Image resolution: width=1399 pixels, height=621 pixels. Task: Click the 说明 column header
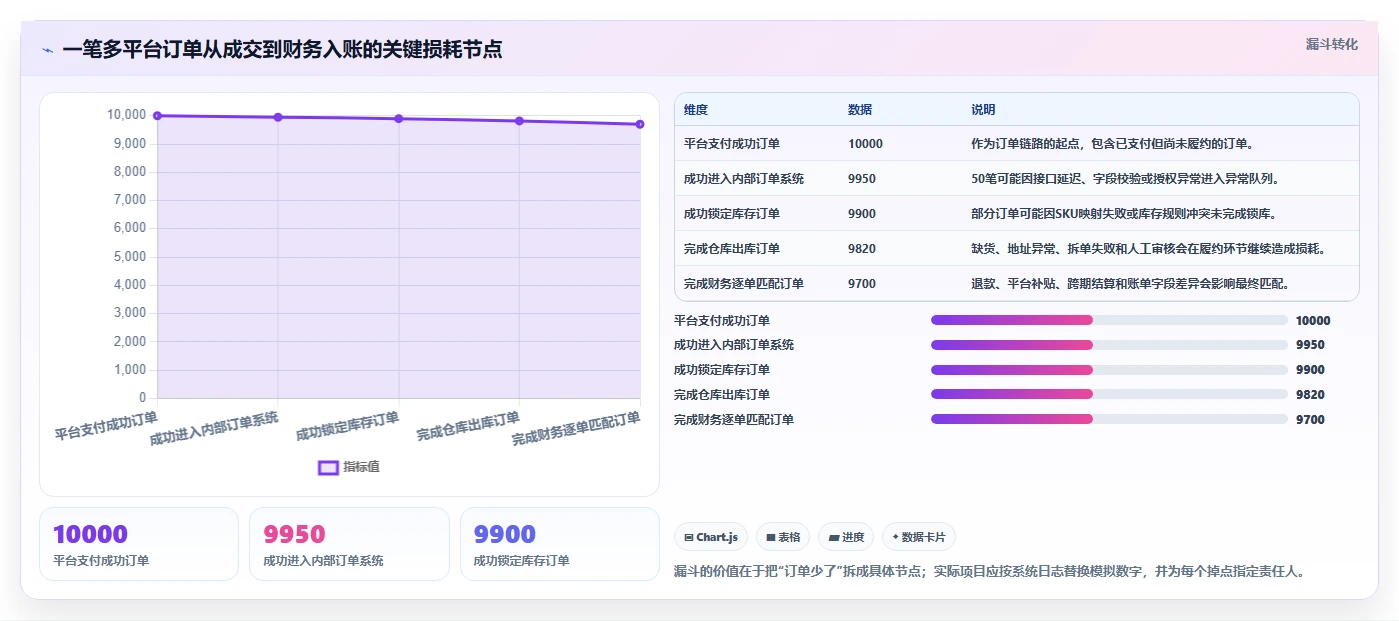[983, 109]
